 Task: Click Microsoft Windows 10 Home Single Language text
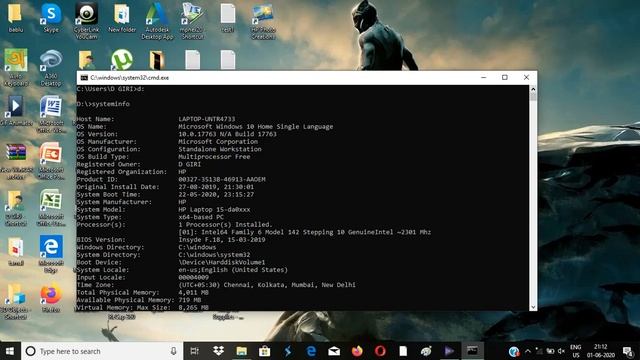256,127
